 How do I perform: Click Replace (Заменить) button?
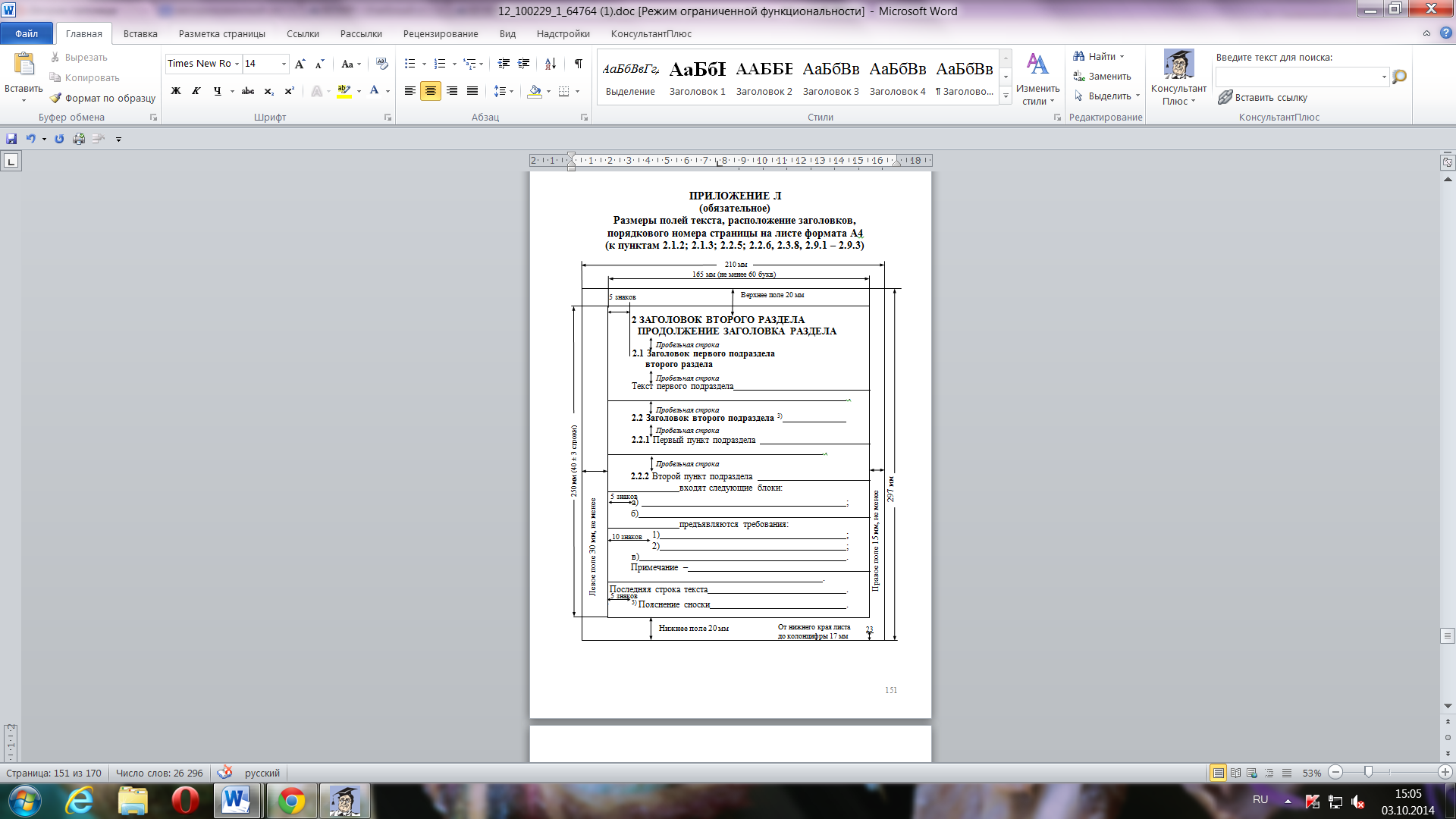1102,77
